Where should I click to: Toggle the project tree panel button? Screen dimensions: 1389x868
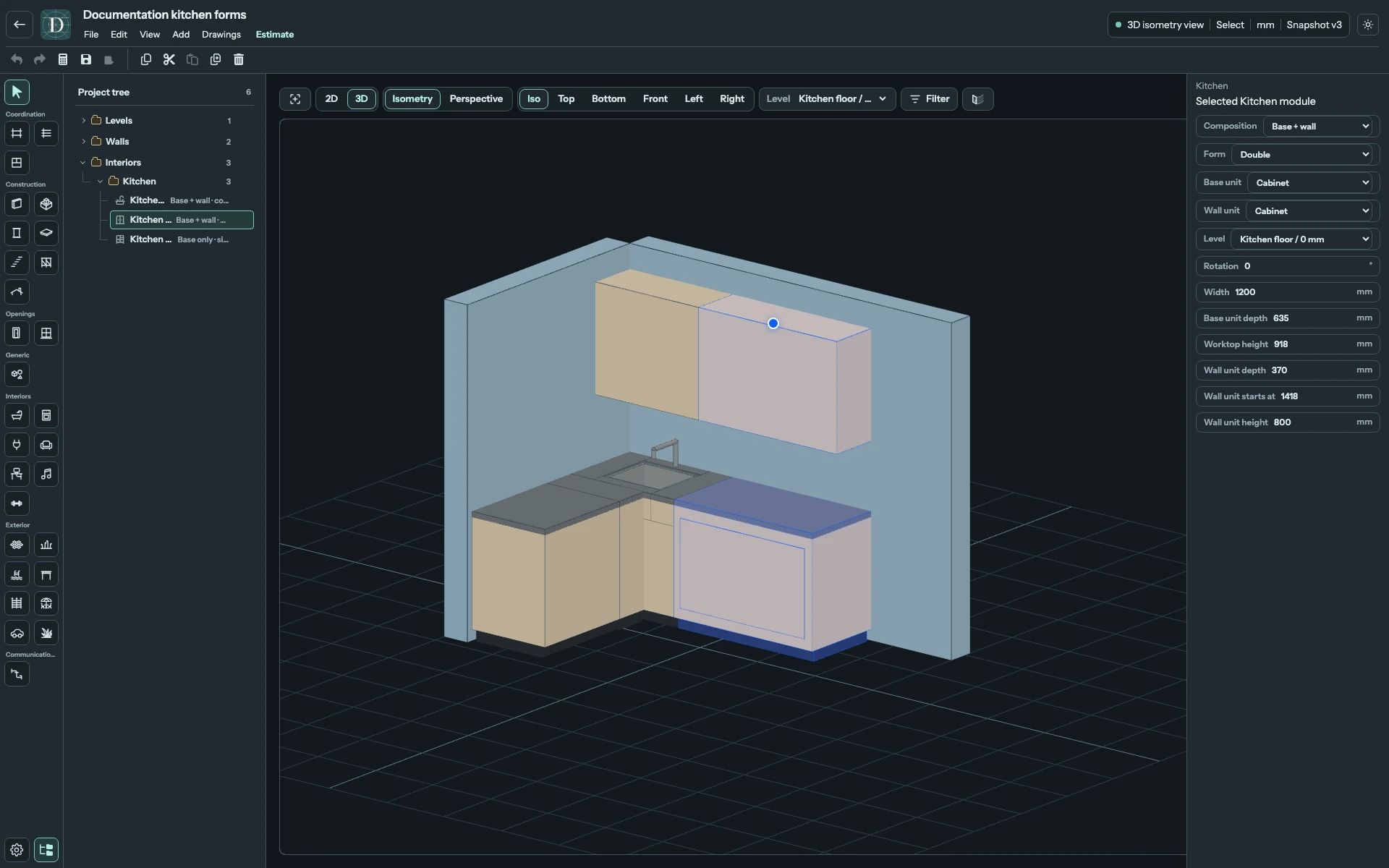pyautogui.click(x=46, y=850)
